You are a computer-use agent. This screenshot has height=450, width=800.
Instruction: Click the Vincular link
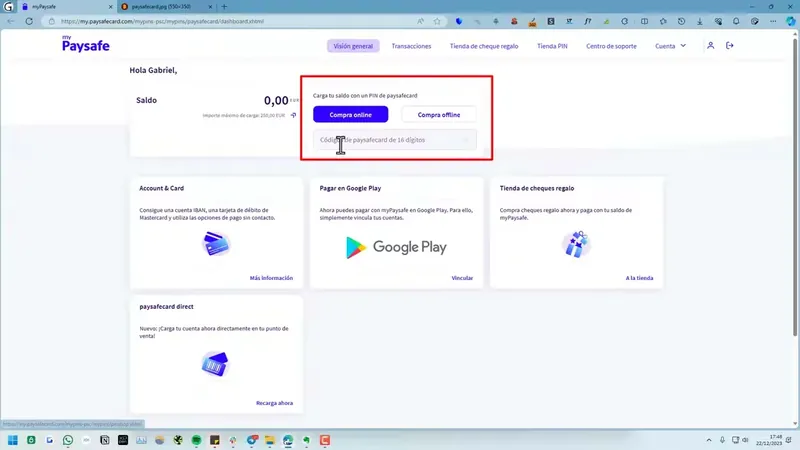(462, 278)
